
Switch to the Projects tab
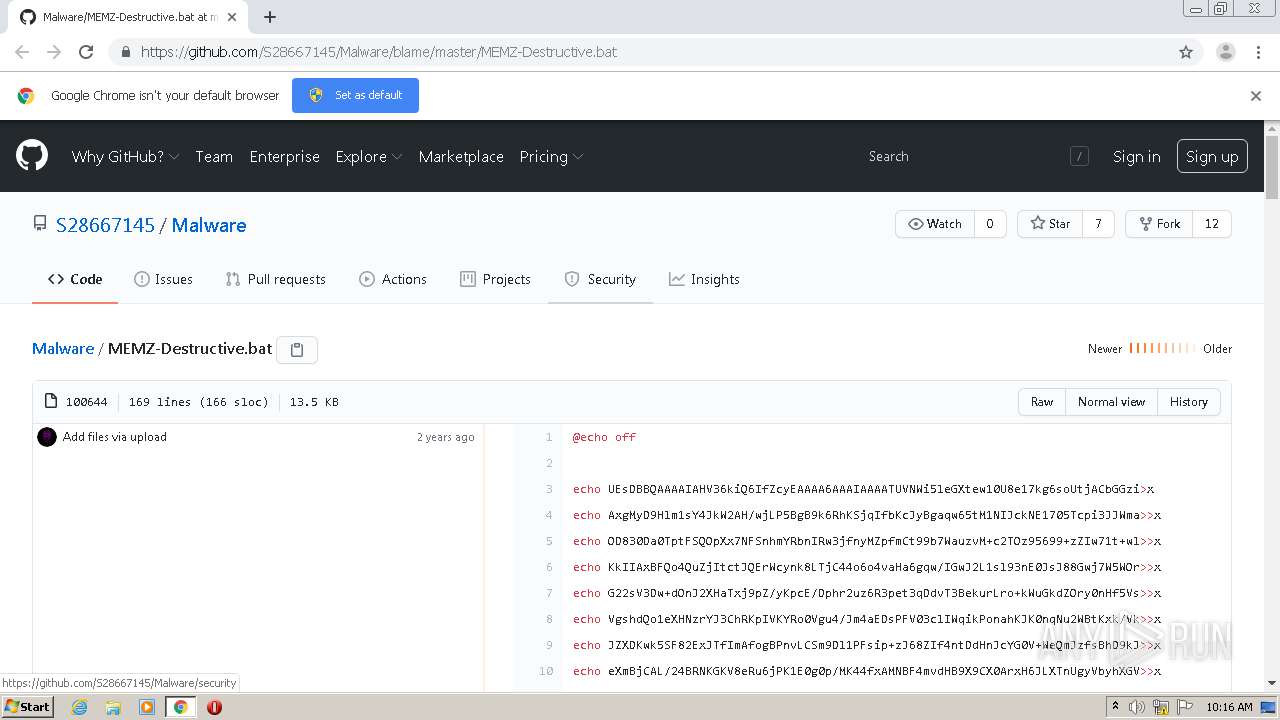(495, 279)
